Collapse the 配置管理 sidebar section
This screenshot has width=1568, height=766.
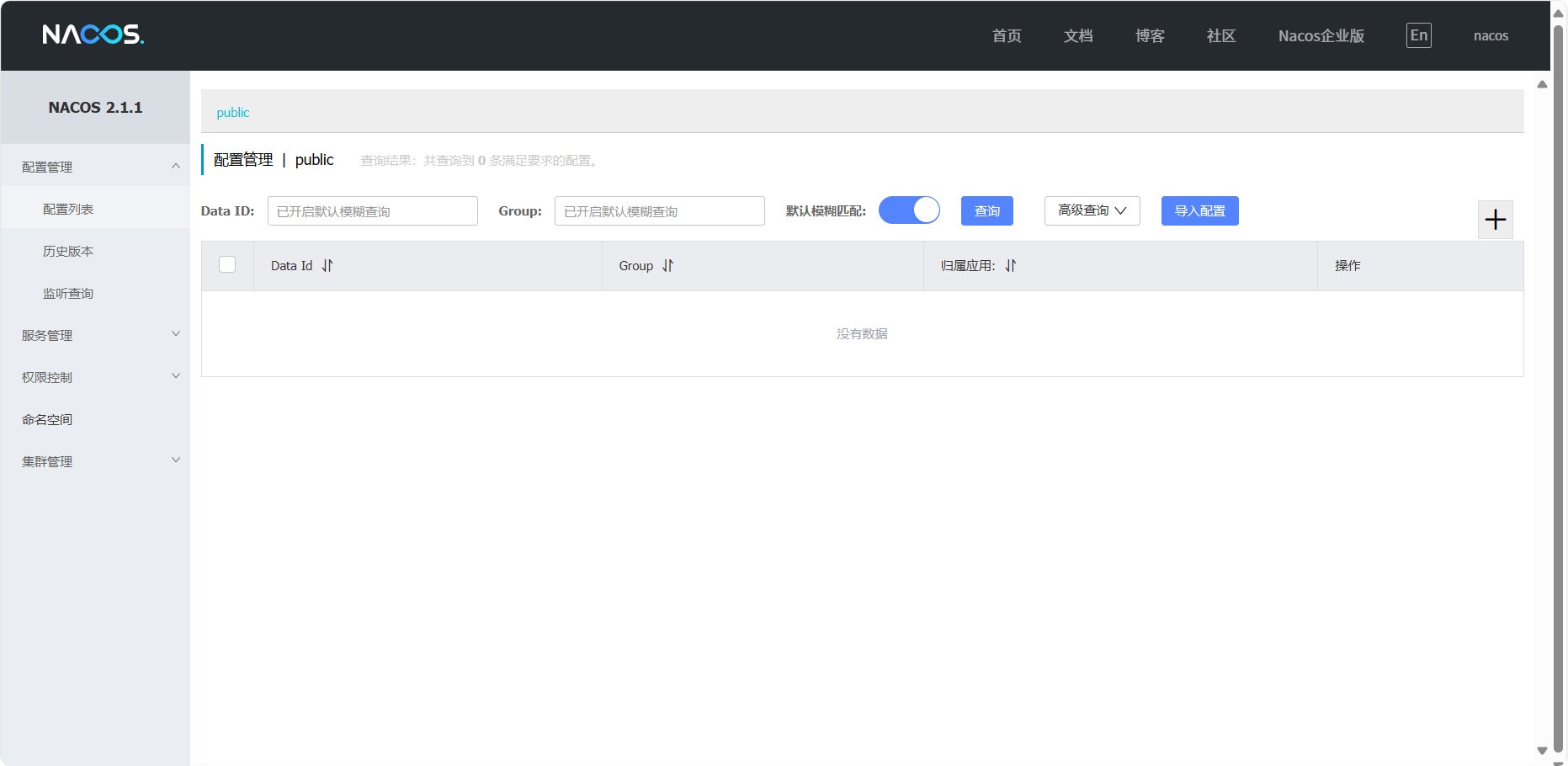tap(95, 167)
